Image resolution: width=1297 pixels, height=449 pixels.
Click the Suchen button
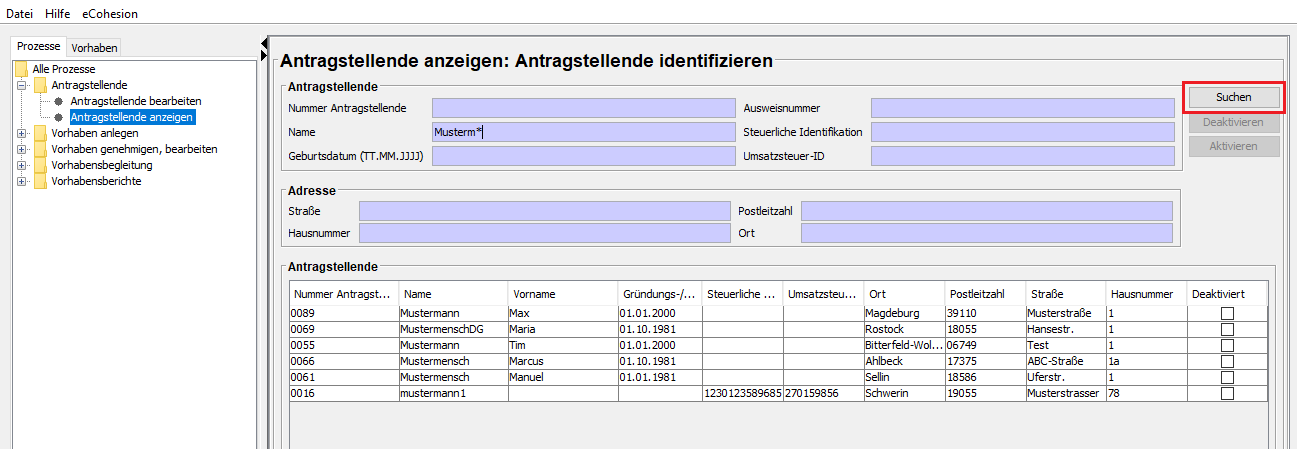[x=1233, y=97]
